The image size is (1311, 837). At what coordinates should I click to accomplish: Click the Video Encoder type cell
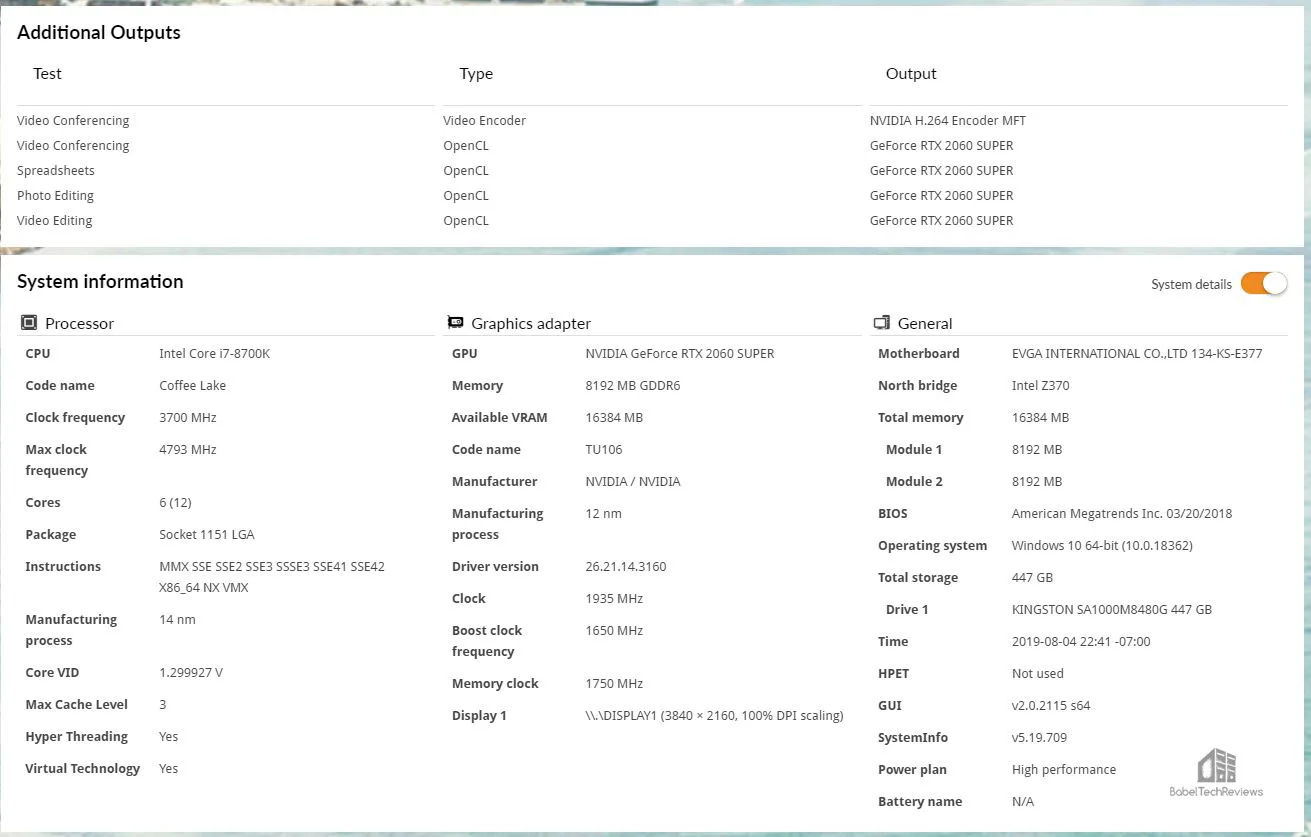pos(484,120)
